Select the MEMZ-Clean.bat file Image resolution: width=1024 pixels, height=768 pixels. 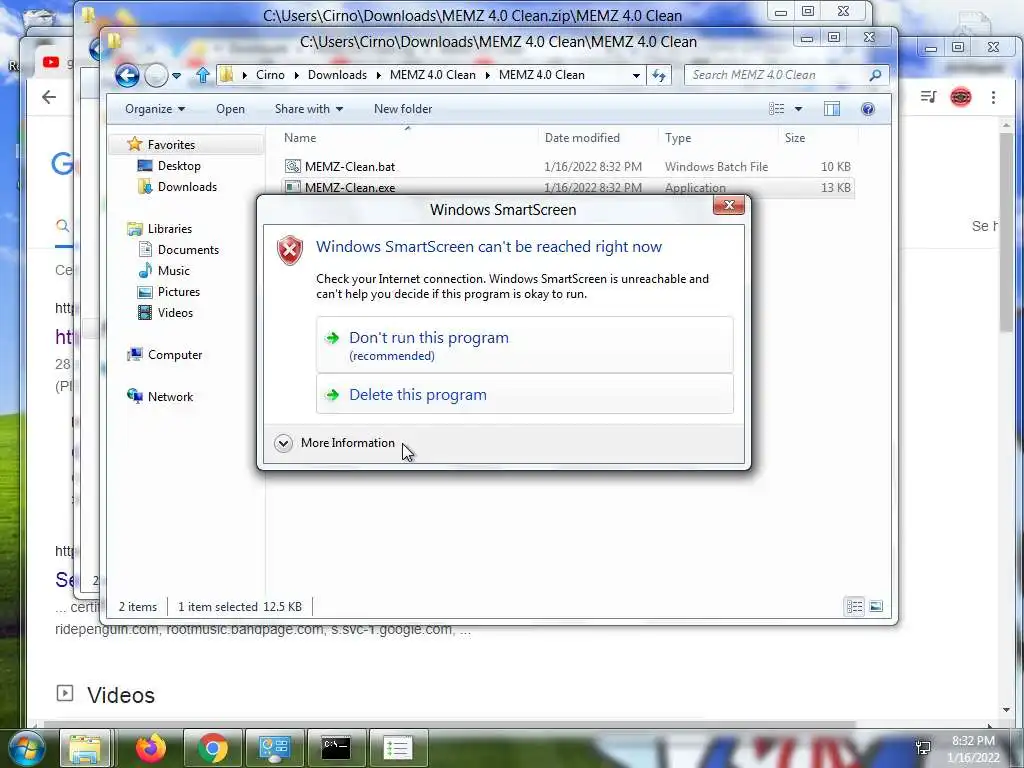pos(349,167)
